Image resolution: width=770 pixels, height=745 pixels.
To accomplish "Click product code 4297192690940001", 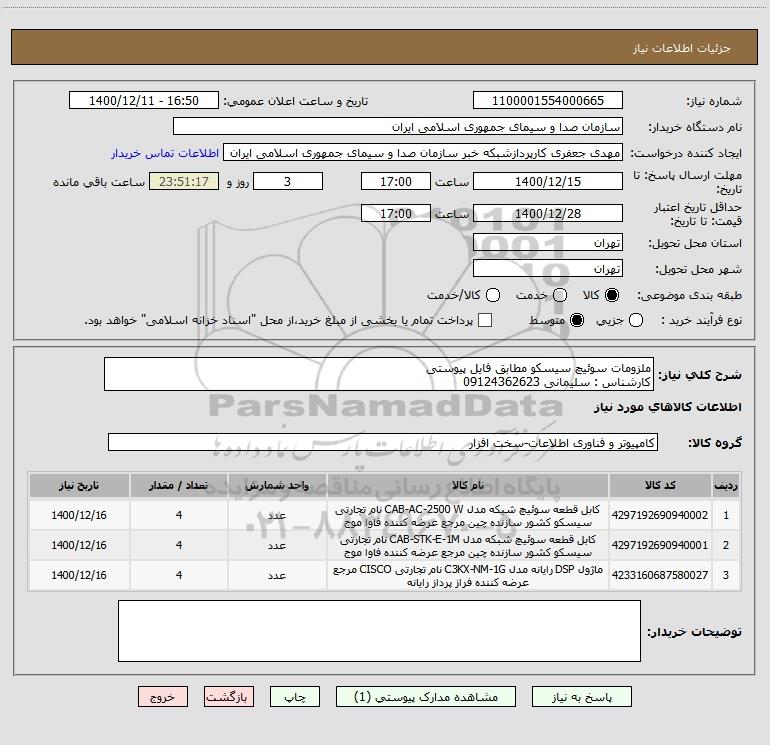I will coord(660,545).
